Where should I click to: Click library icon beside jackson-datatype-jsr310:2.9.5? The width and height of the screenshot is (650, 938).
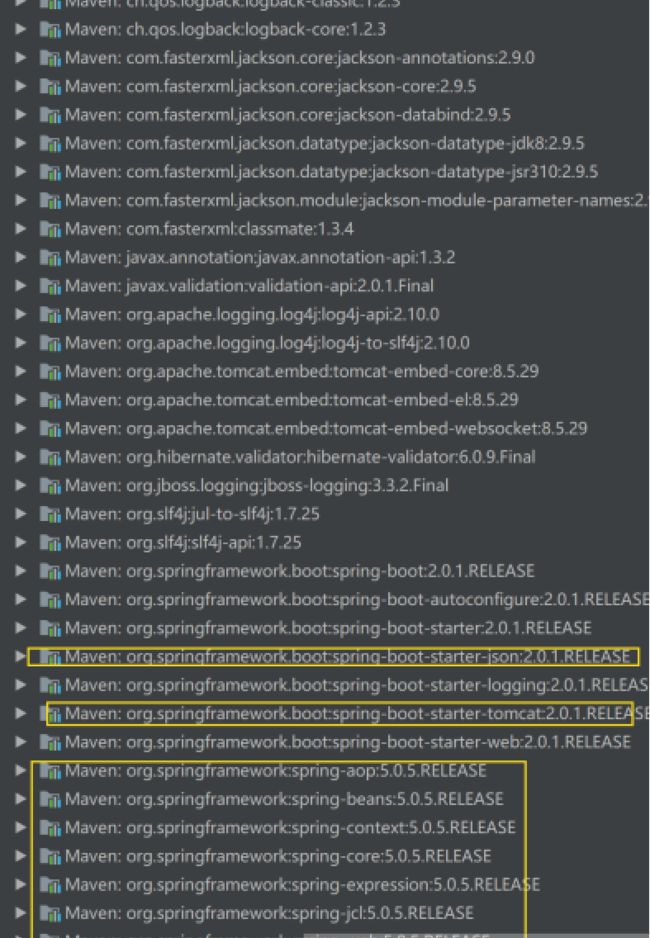pos(50,172)
